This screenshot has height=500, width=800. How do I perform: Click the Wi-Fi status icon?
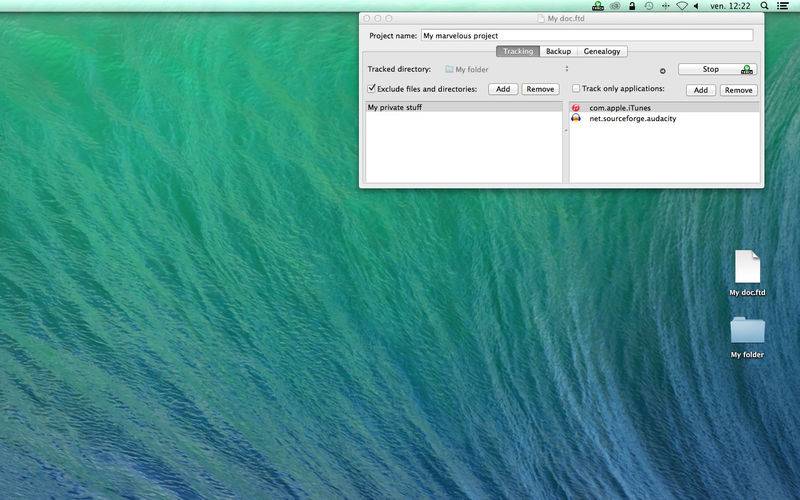click(682, 6)
